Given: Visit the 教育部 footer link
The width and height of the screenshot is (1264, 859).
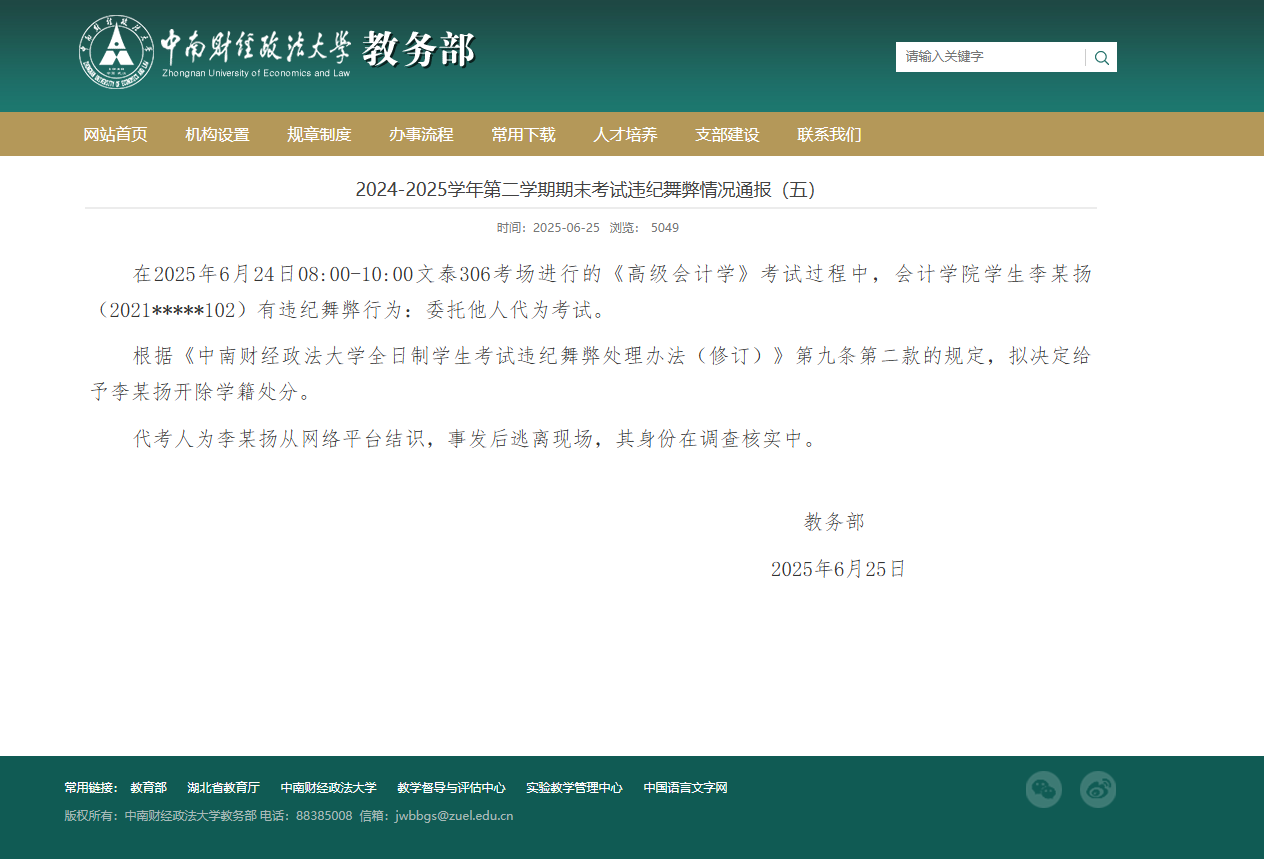Looking at the screenshot, I should click(x=148, y=787).
